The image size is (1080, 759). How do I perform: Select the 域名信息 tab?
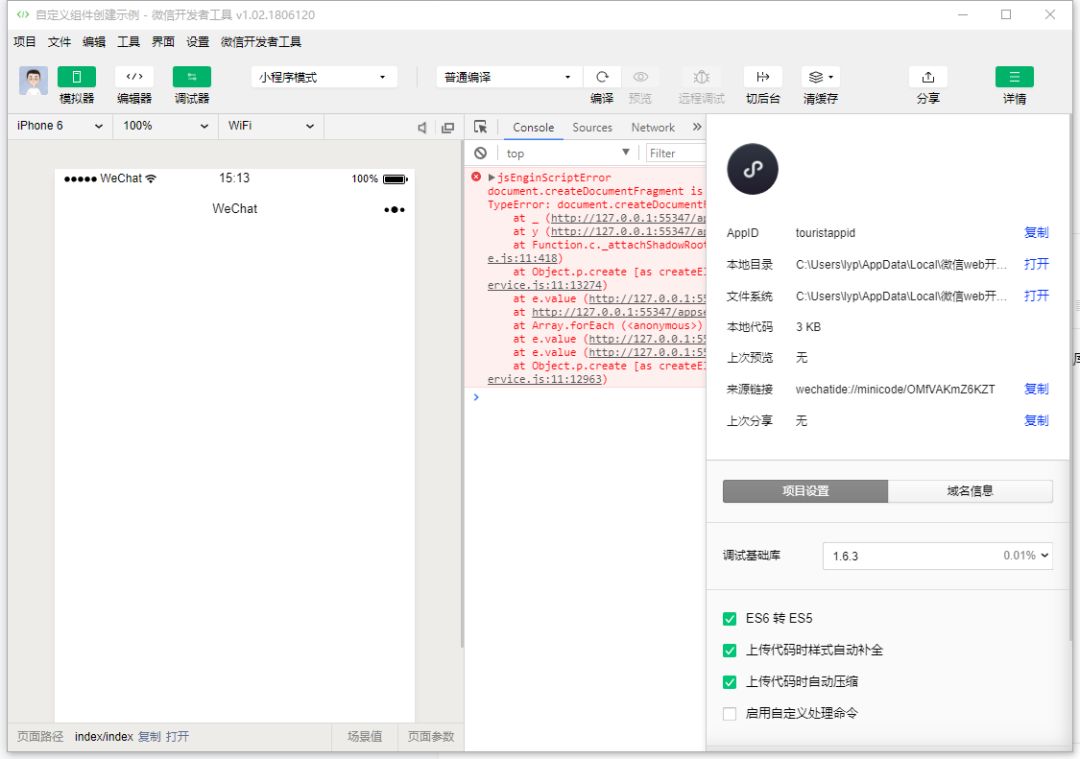pyautogui.click(x=970, y=491)
